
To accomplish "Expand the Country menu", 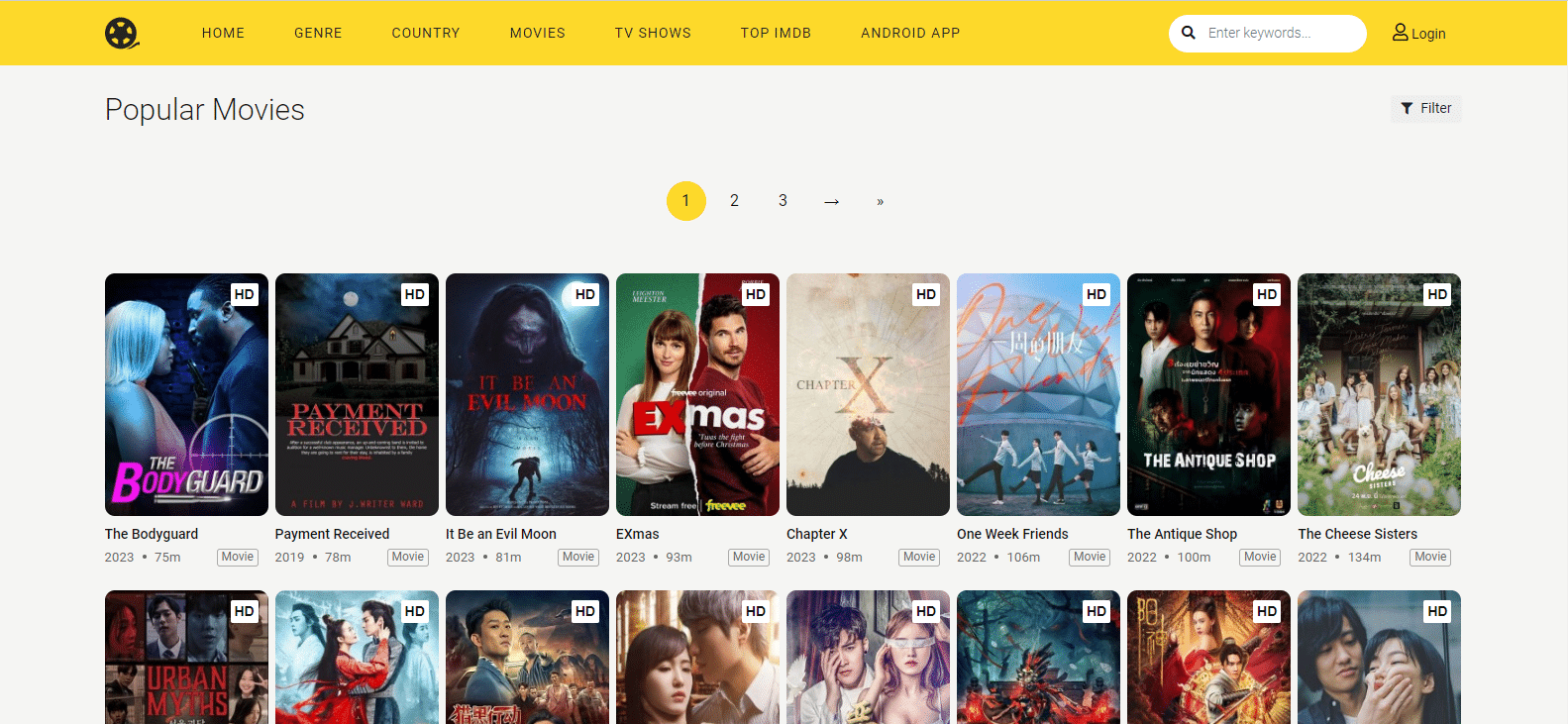I will point(426,33).
